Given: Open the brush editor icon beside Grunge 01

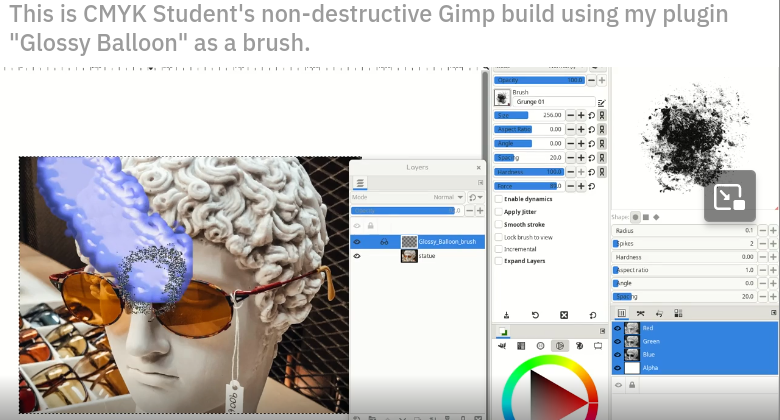Looking at the screenshot, I should pyautogui.click(x=601, y=103).
